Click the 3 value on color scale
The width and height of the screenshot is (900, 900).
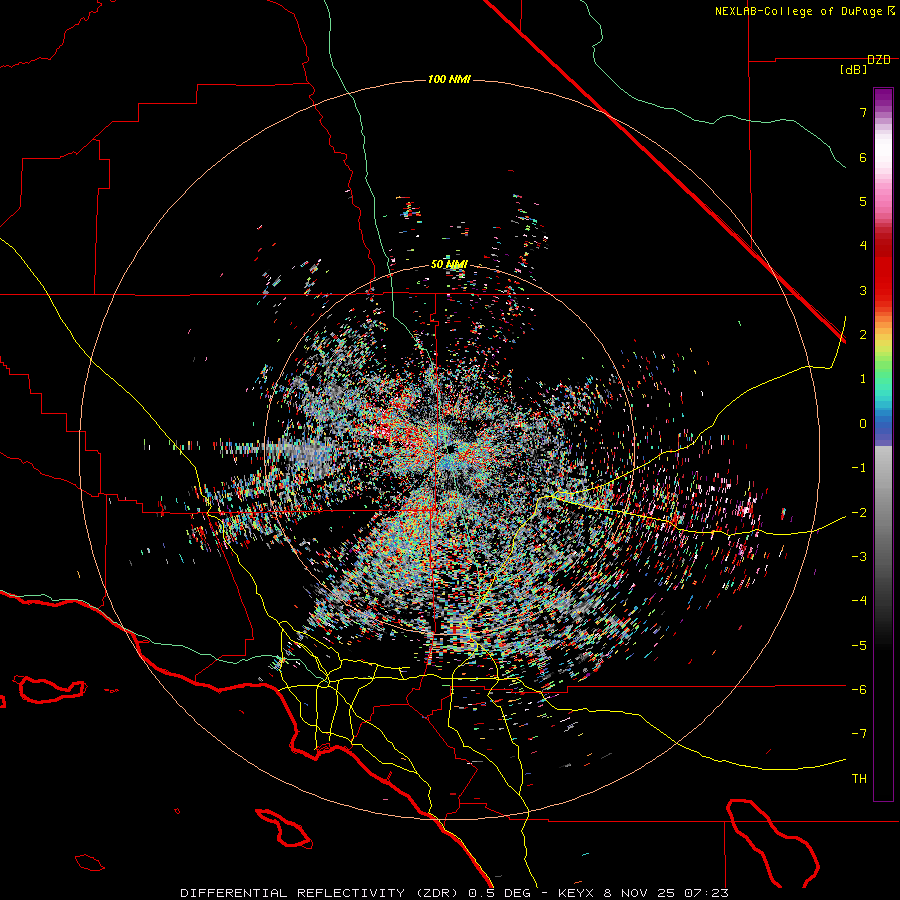tap(863, 290)
